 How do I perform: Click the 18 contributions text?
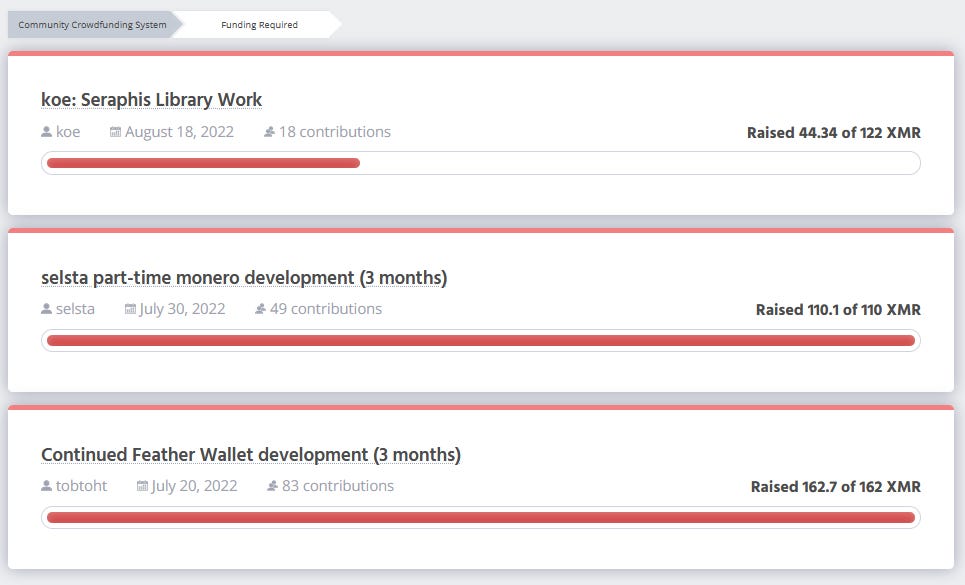(335, 132)
